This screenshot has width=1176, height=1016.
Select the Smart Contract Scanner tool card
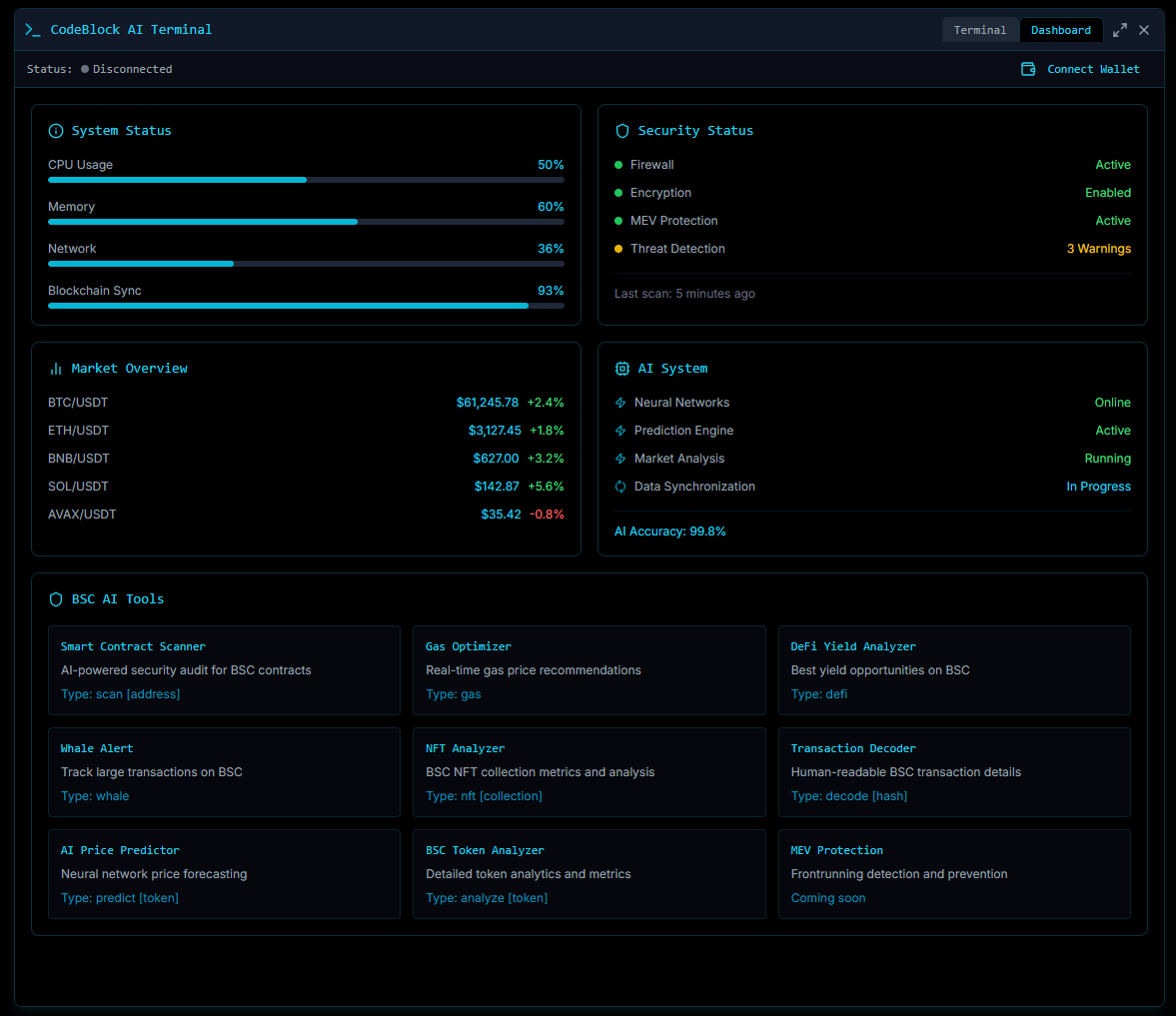coord(224,670)
